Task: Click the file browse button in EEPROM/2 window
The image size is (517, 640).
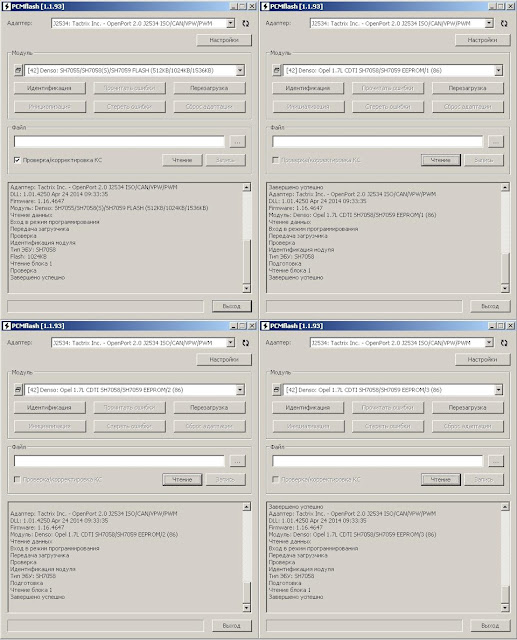Action: [237, 461]
